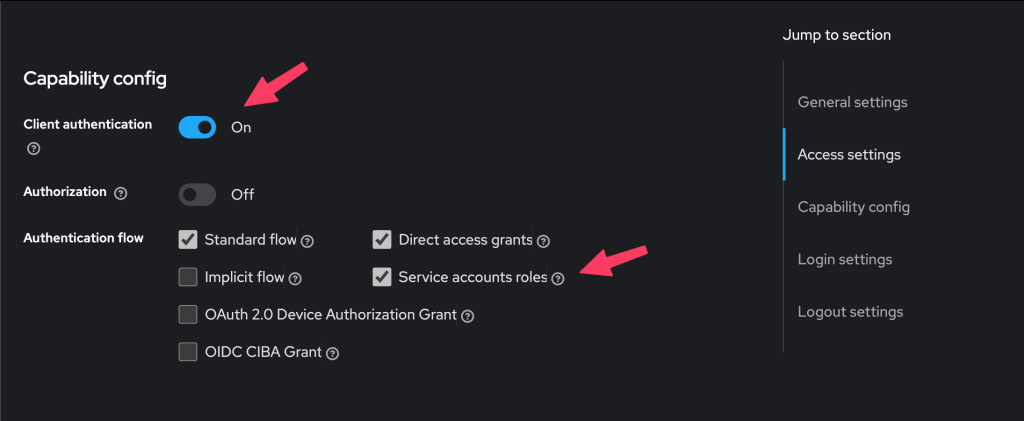The height and width of the screenshot is (421, 1024).
Task: Go to Login settings section
Action: 844,259
